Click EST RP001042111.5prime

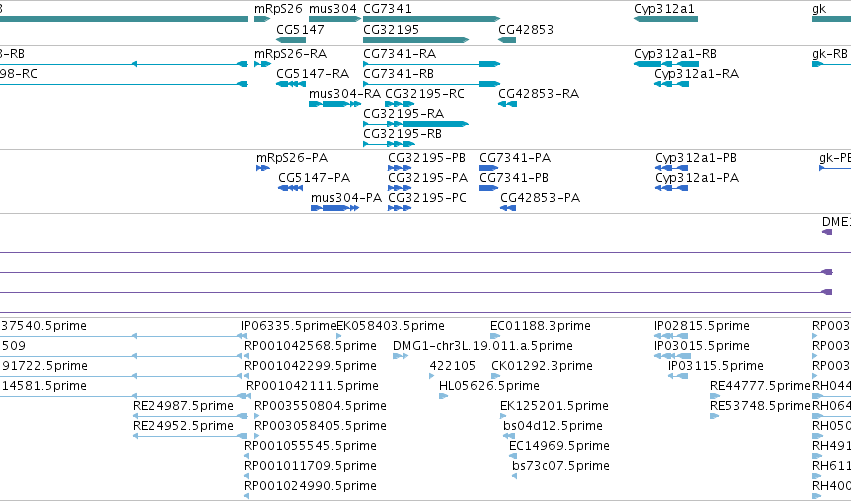(x=312, y=386)
